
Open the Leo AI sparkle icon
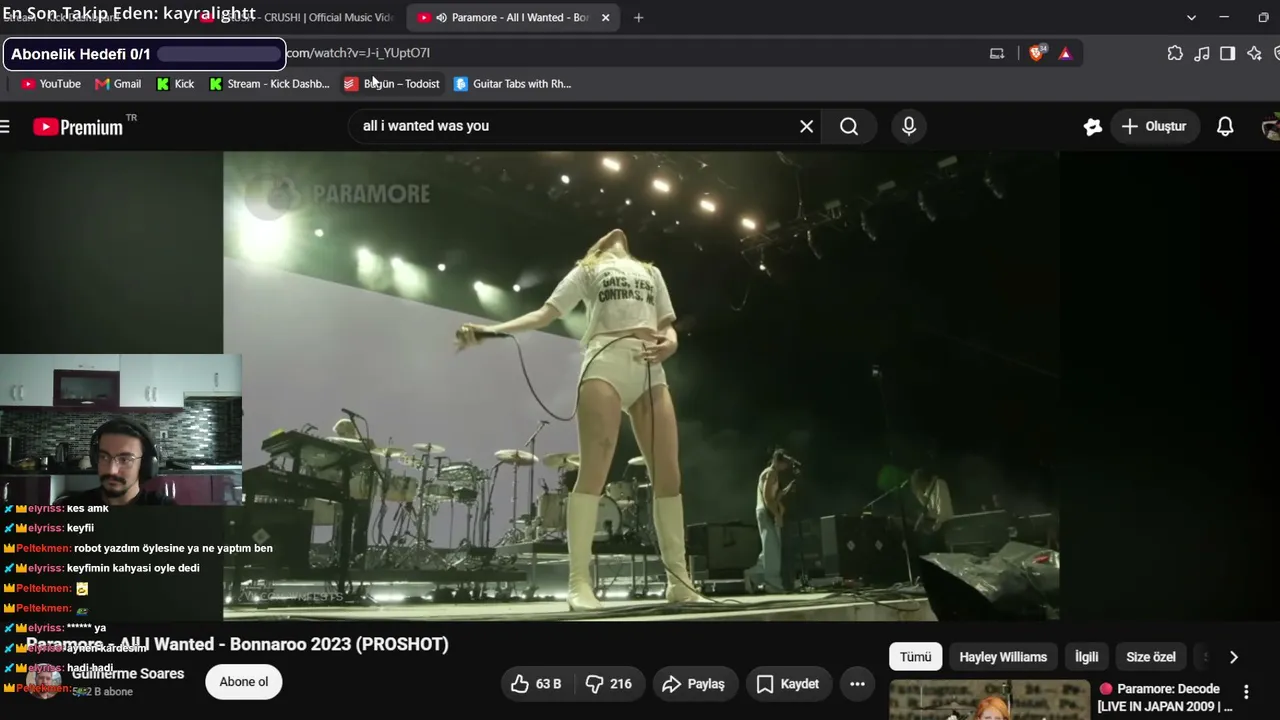pos(1254,53)
